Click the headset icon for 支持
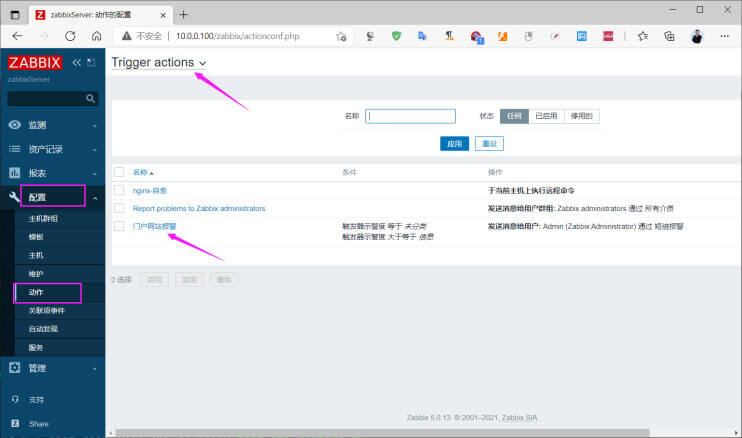Image resolution: width=742 pixels, height=438 pixels. click(x=15, y=399)
